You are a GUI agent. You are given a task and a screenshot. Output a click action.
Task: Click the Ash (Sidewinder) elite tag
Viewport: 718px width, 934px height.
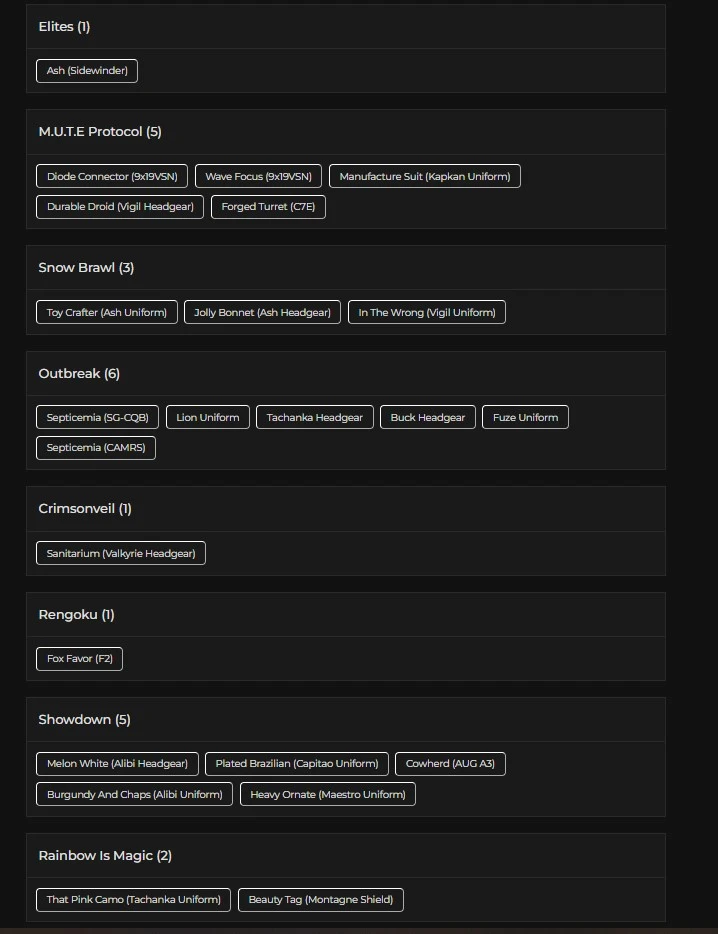click(87, 71)
